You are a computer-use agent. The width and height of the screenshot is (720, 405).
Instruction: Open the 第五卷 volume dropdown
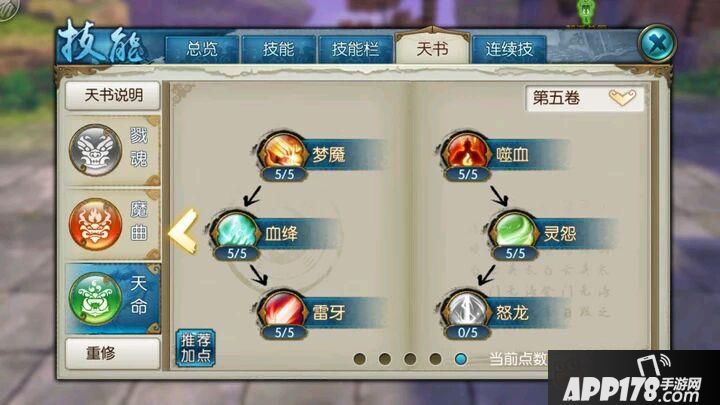(x=585, y=98)
